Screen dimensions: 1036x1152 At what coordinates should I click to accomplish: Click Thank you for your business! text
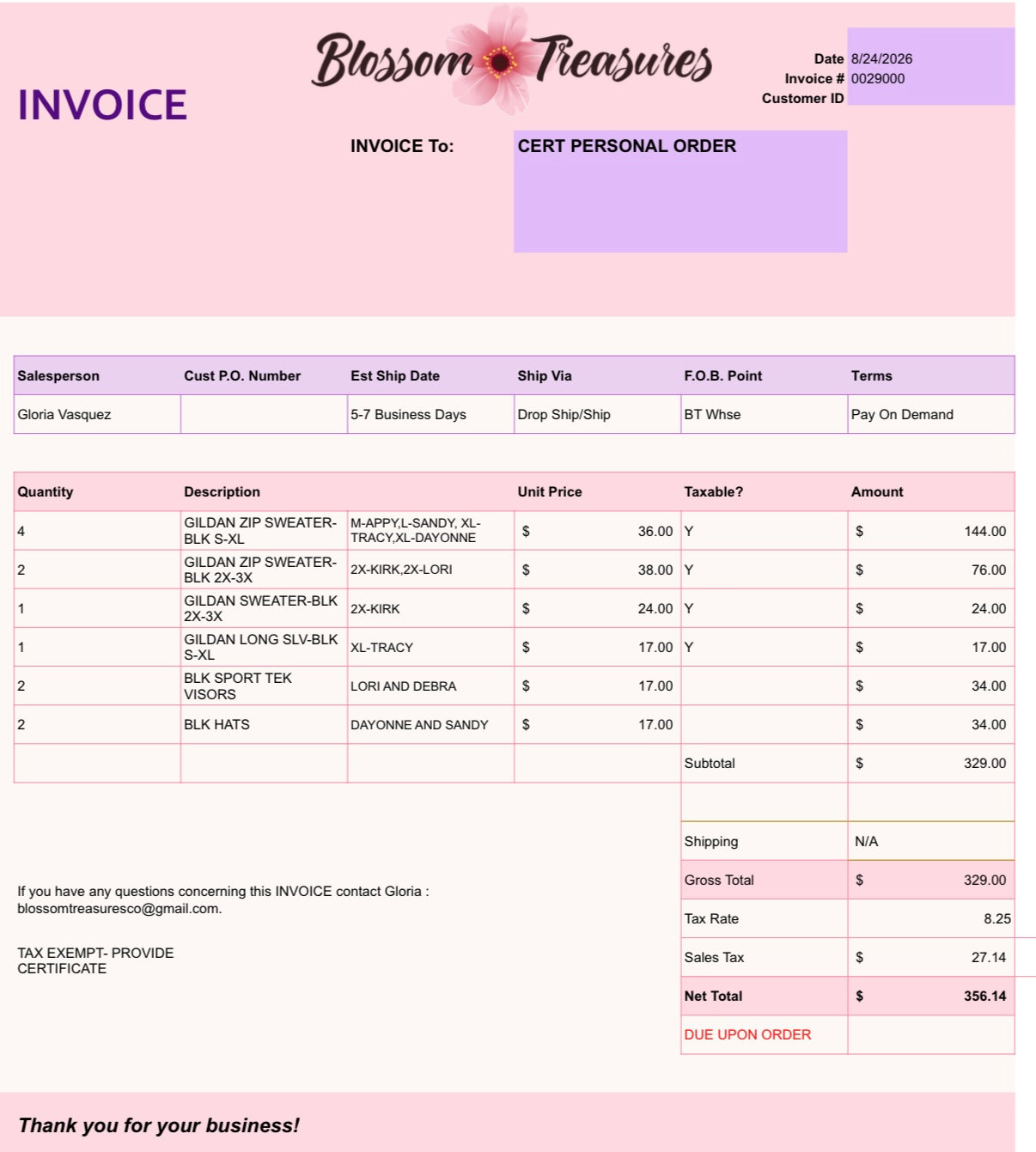click(159, 1125)
